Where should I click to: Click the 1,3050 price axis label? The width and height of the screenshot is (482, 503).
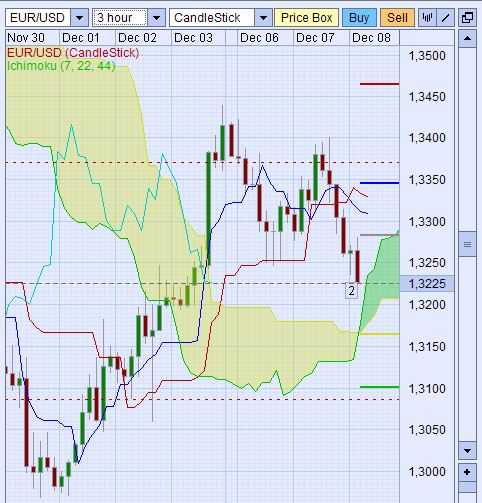pyautogui.click(x=427, y=430)
